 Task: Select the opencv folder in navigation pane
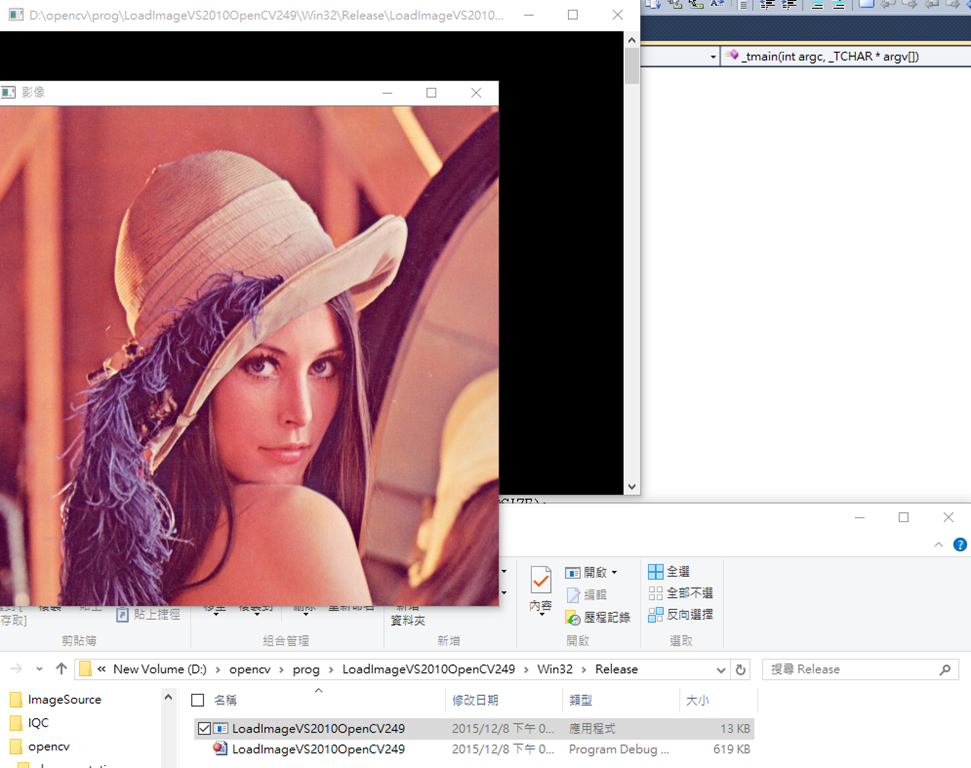49,746
